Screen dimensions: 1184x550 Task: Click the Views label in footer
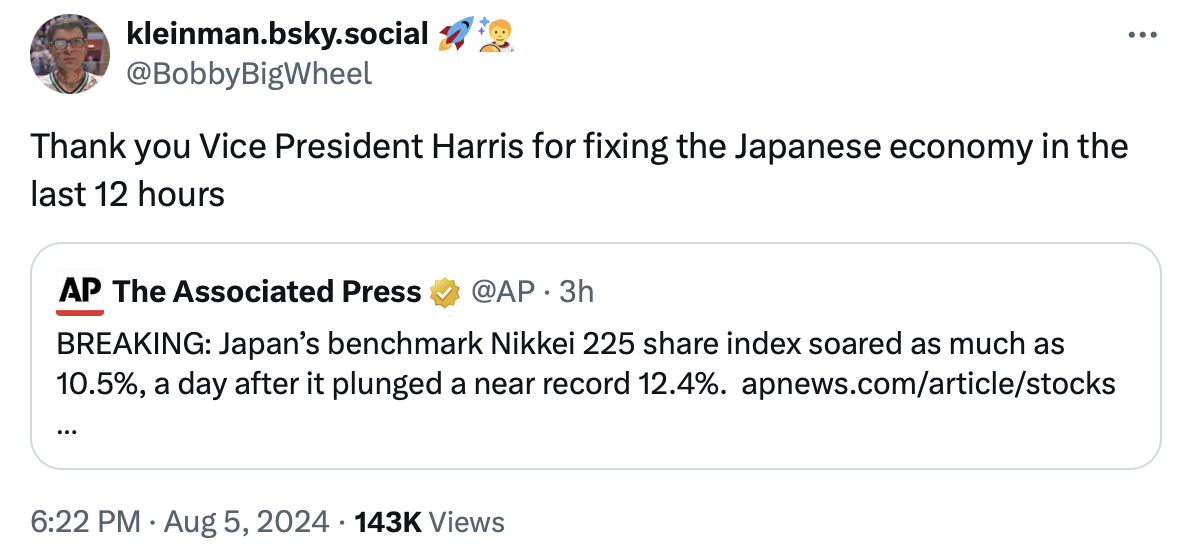pyautogui.click(x=468, y=521)
